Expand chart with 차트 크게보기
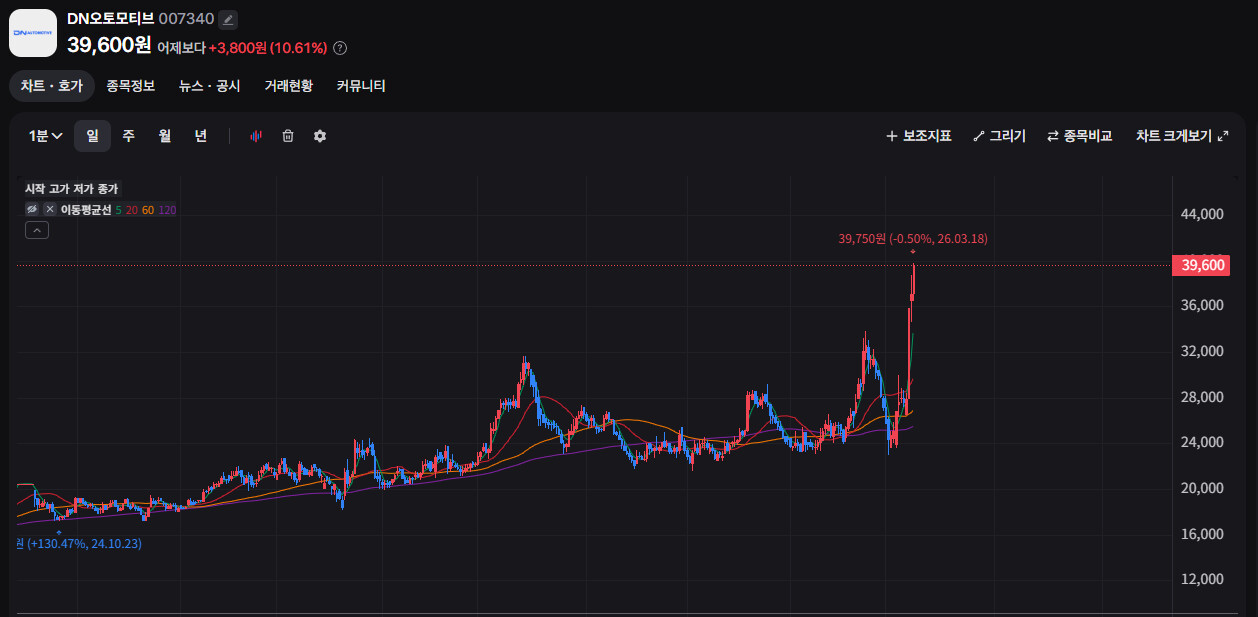The width and height of the screenshot is (1258, 617). point(1181,136)
